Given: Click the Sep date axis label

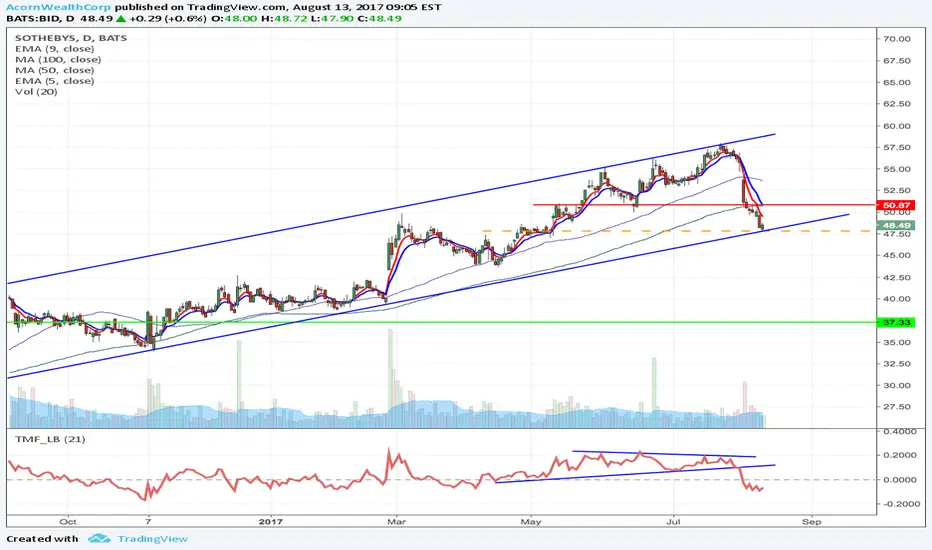Looking at the screenshot, I should (x=811, y=521).
